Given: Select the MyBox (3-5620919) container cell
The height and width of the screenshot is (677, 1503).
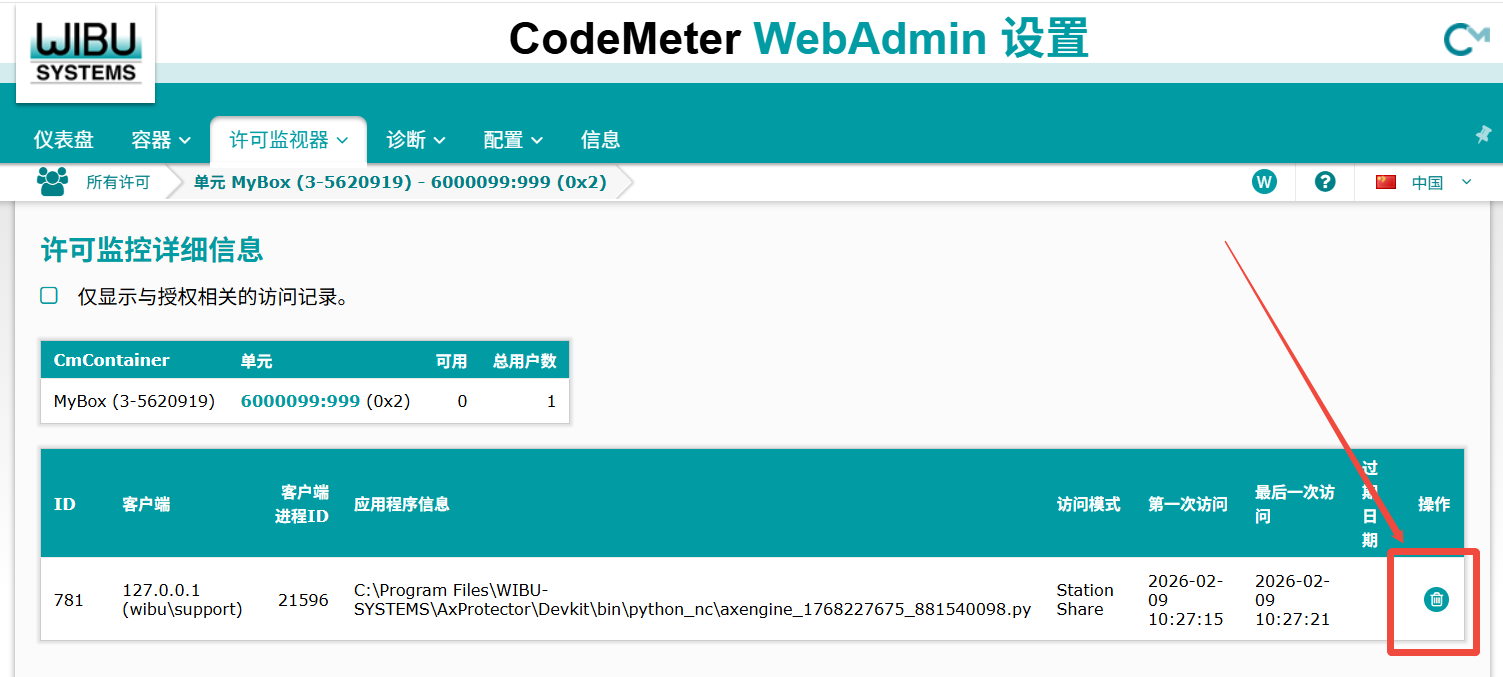Looking at the screenshot, I should coord(134,401).
